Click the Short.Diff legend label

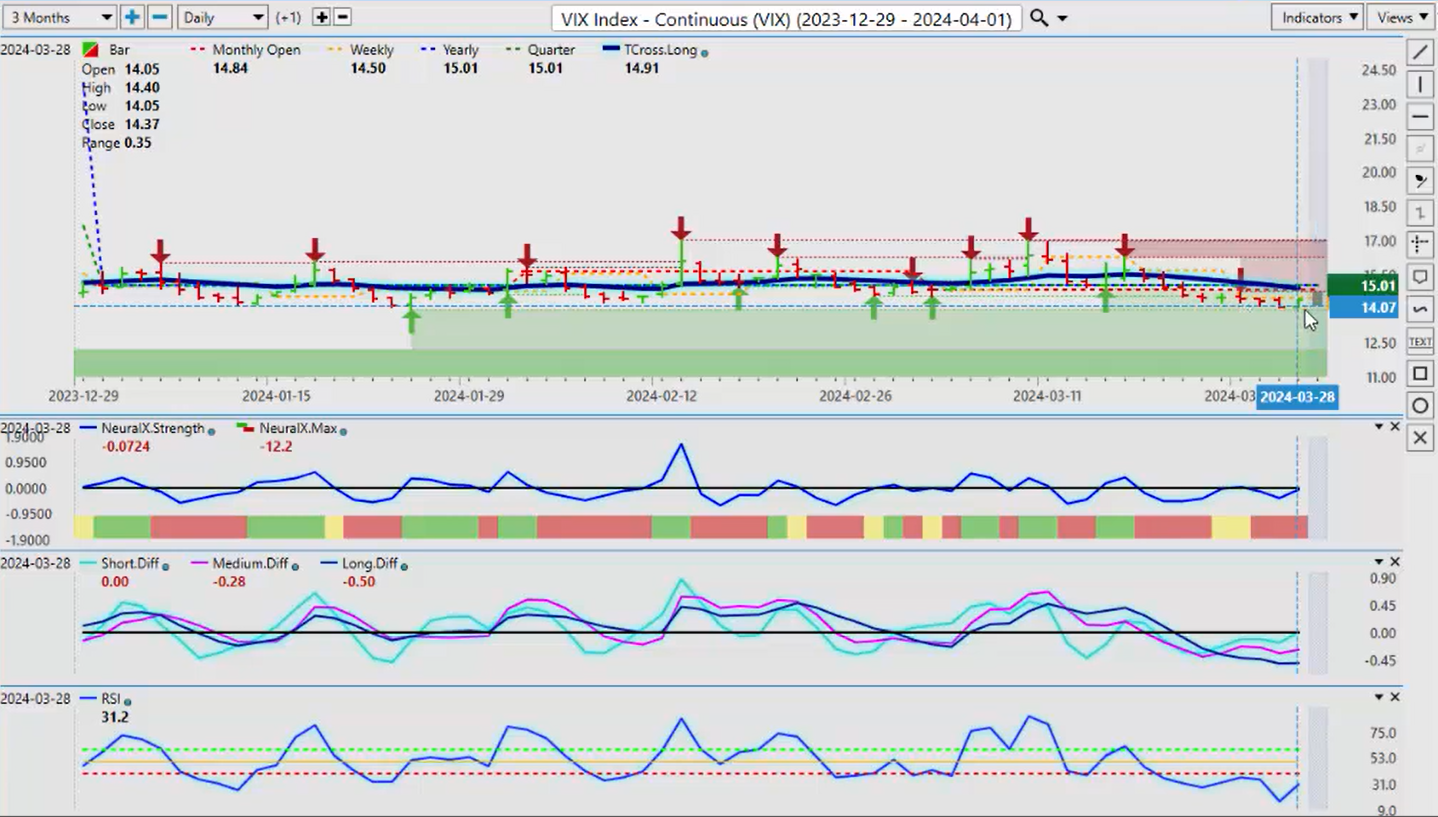130,563
